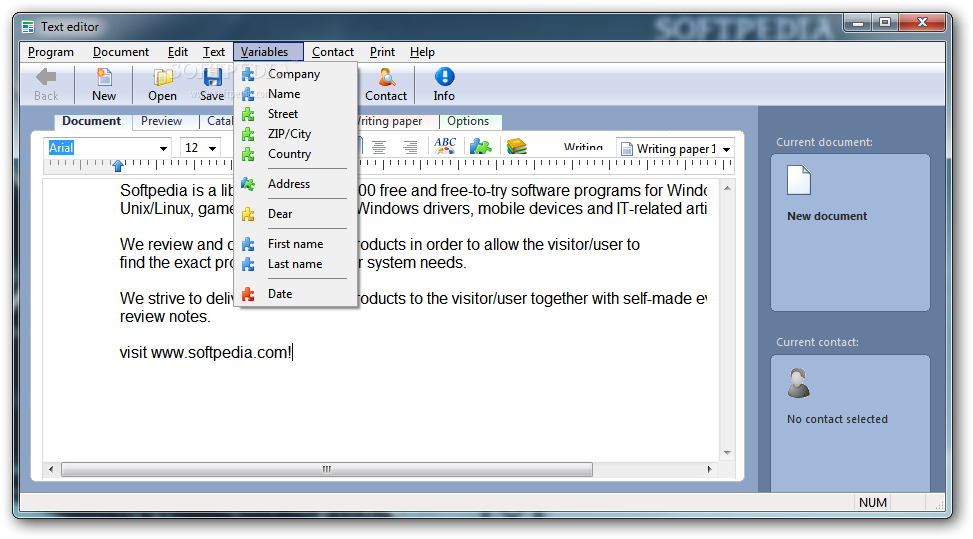Save the document with the Save icon

pos(212,85)
